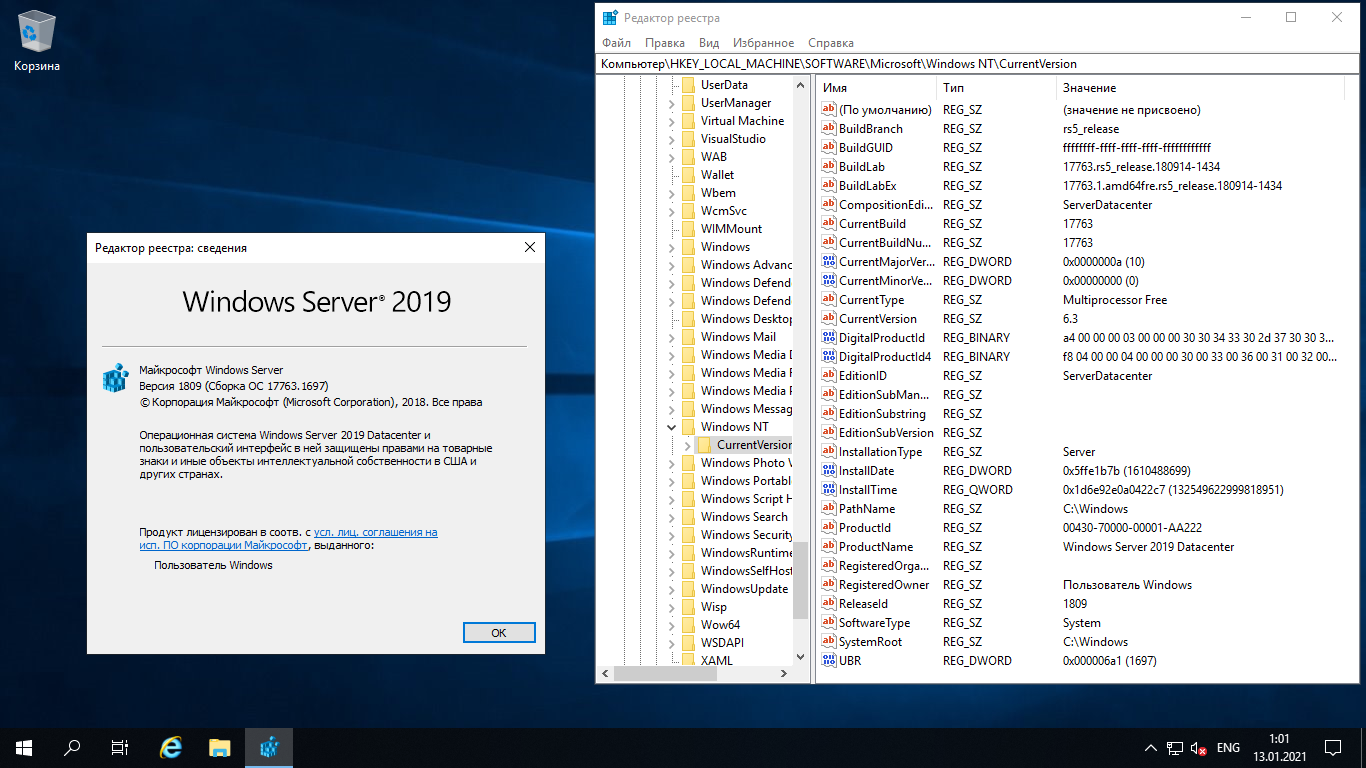The width and height of the screenshot is (1366, 768).
Task: Click tree vertical scrollbar down arrow
Action: pos(799,657)
